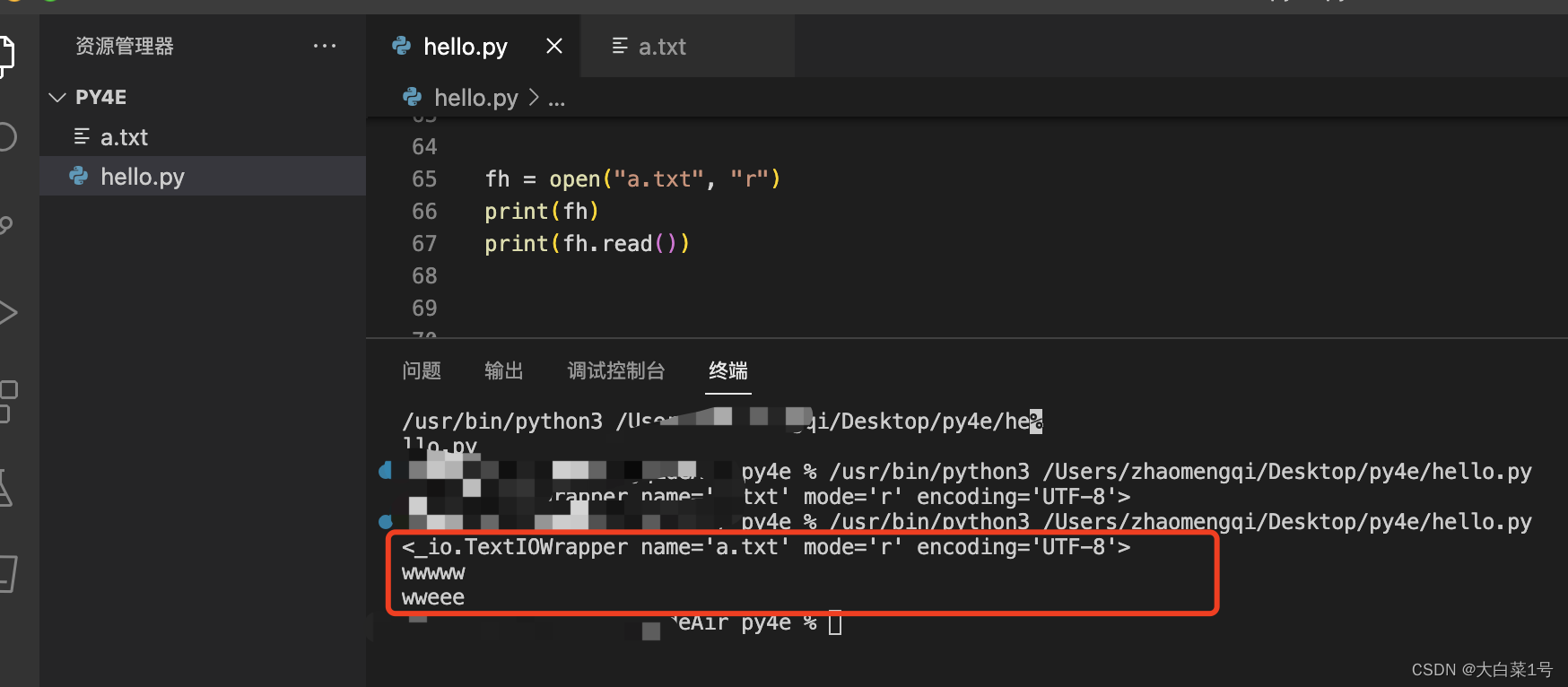This screenshot has width=1568, height=687.
Task: Open explorer more actions ellipsis
Action: (x=325, y=46)
